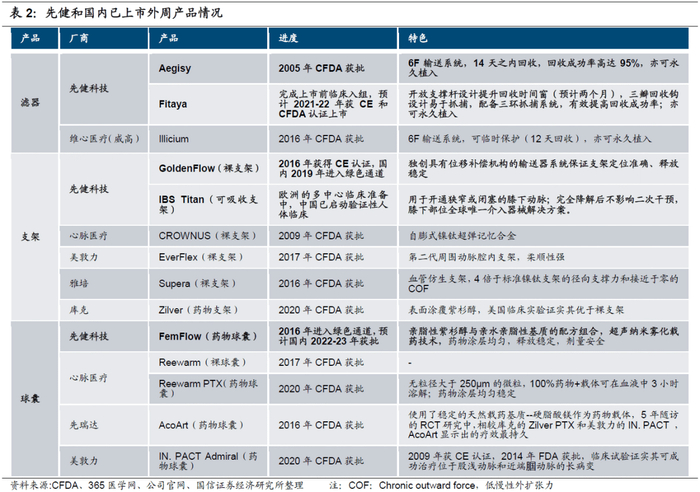Click '2016 年进入绿色通道' progress cell
This screenshot has width=700, height=492.
coord(333,336)
